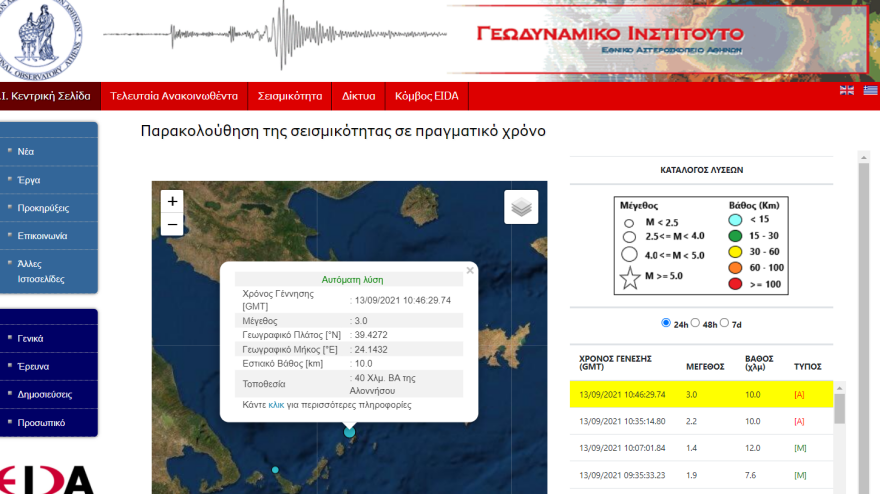Screen dimensions: 880x494
Task: Click the cyan depth under 15 legend swatch
Action: click(735, 220)
